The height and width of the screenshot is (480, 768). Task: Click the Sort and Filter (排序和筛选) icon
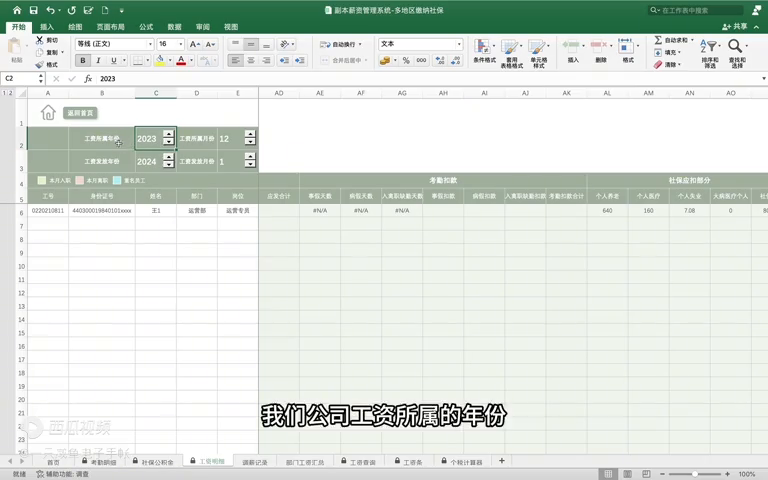[709, 49]
